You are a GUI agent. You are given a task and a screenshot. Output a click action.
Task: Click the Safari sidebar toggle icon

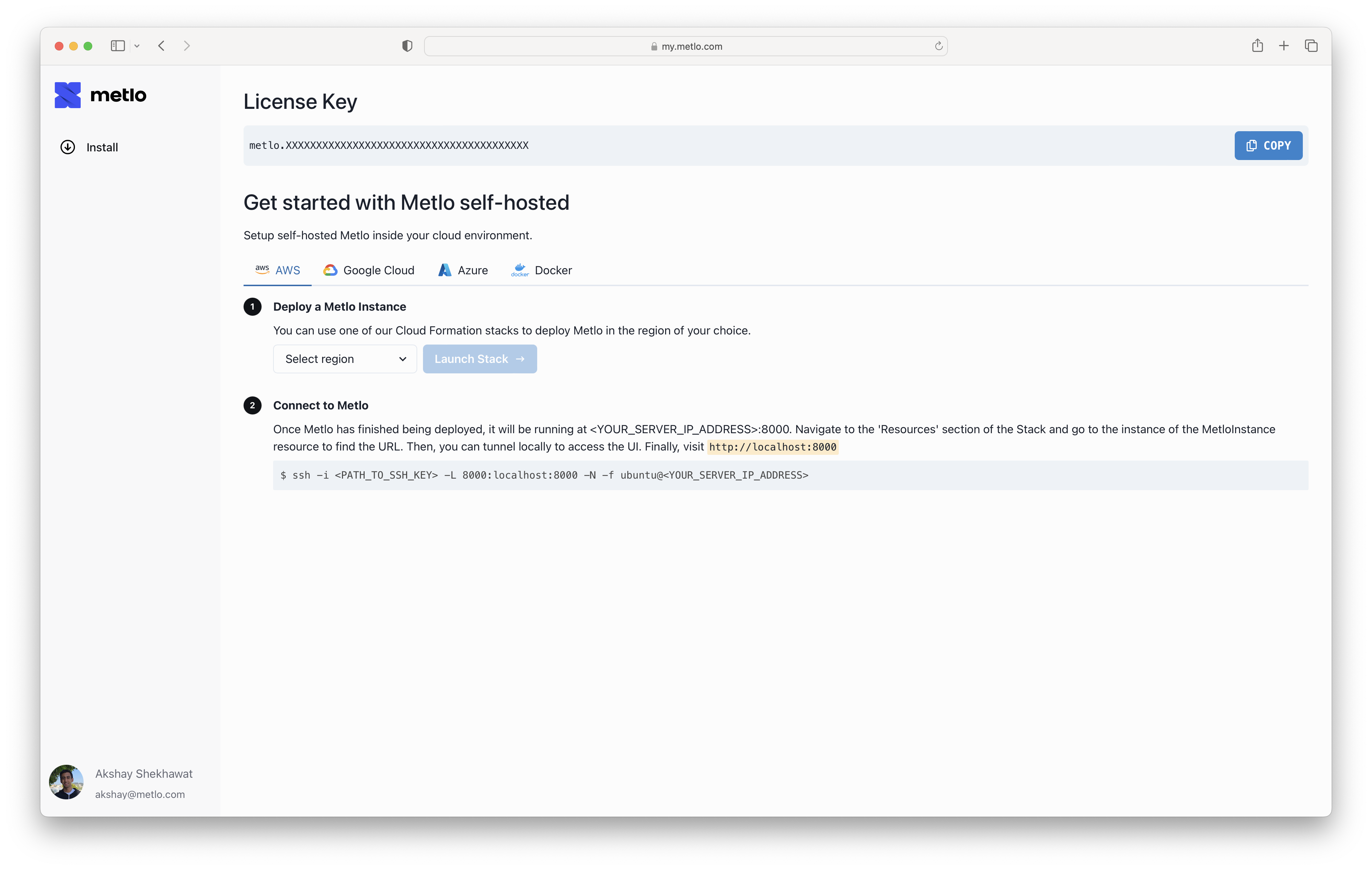pos(117,46)
